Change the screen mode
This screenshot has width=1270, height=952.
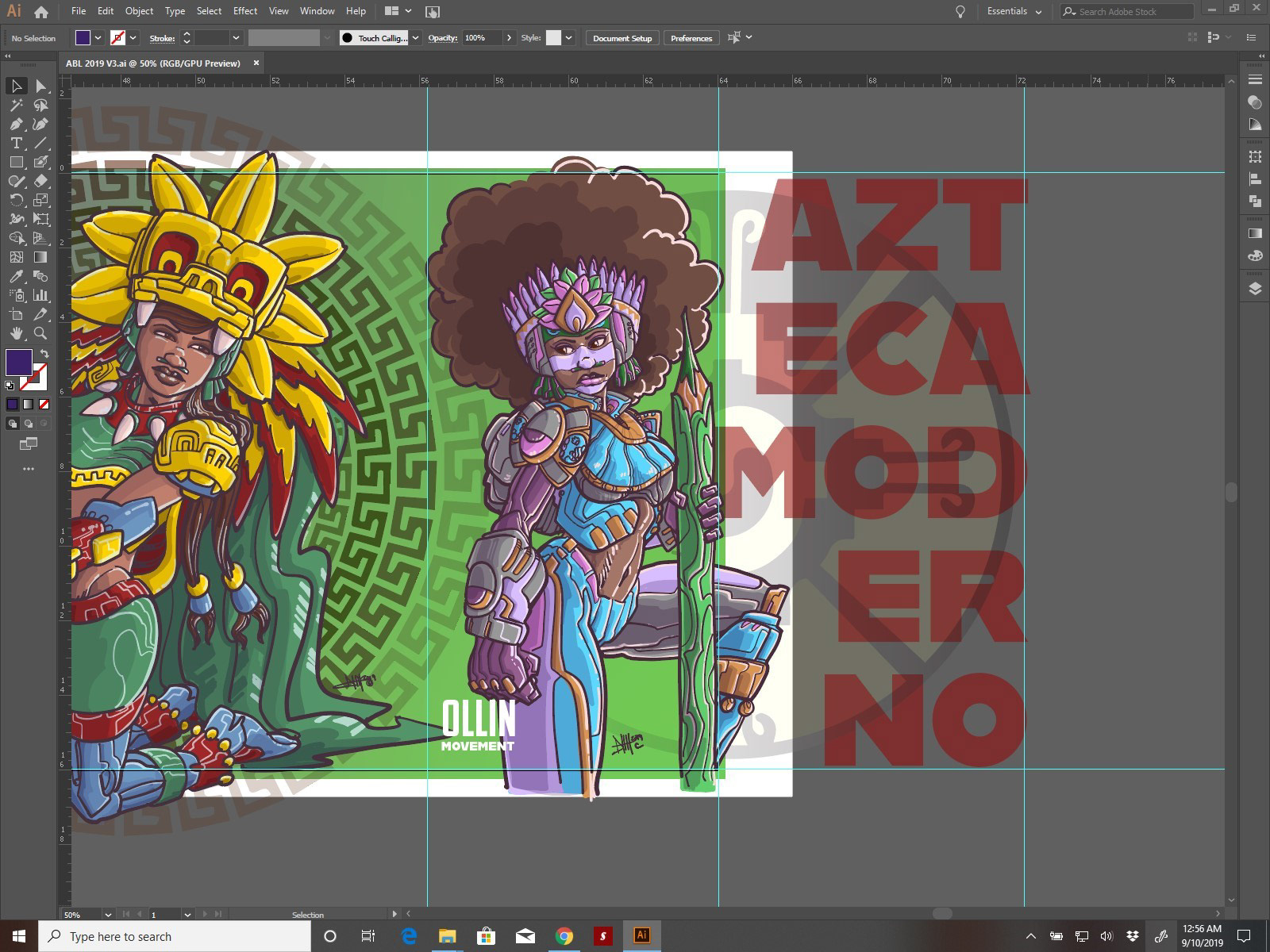point(29,443)
